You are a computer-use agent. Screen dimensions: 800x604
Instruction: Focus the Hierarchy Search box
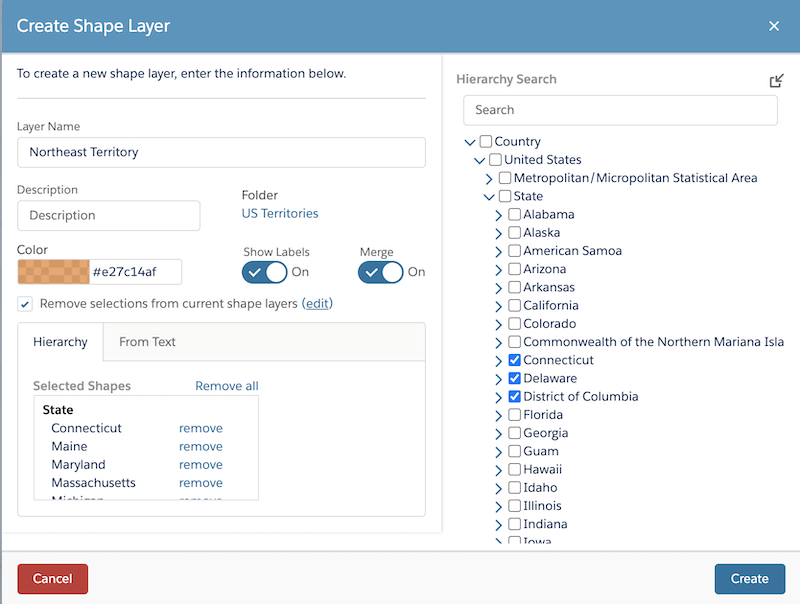click(620, 110)
